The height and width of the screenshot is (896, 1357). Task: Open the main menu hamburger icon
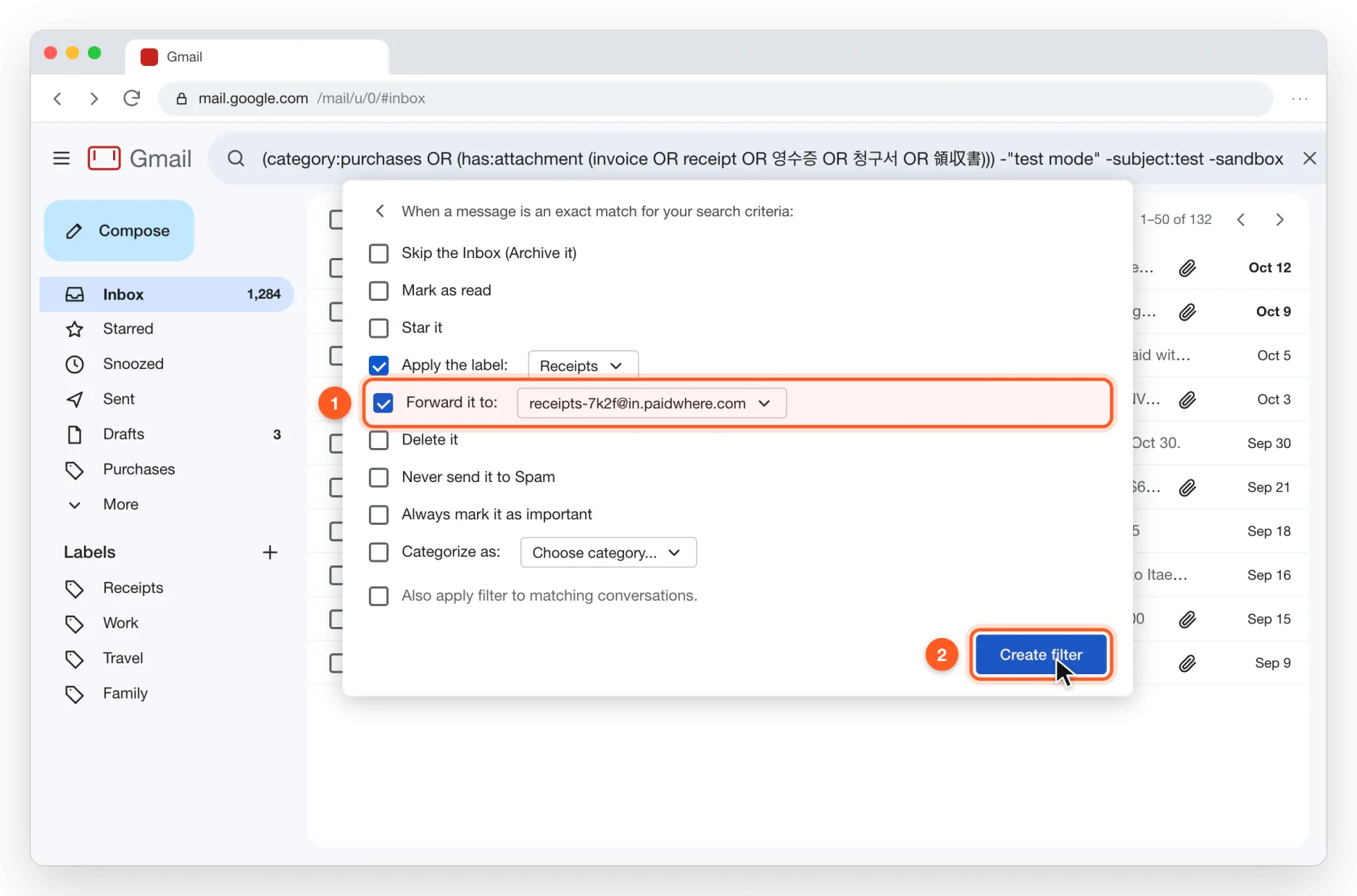click(x=62, y=158)
